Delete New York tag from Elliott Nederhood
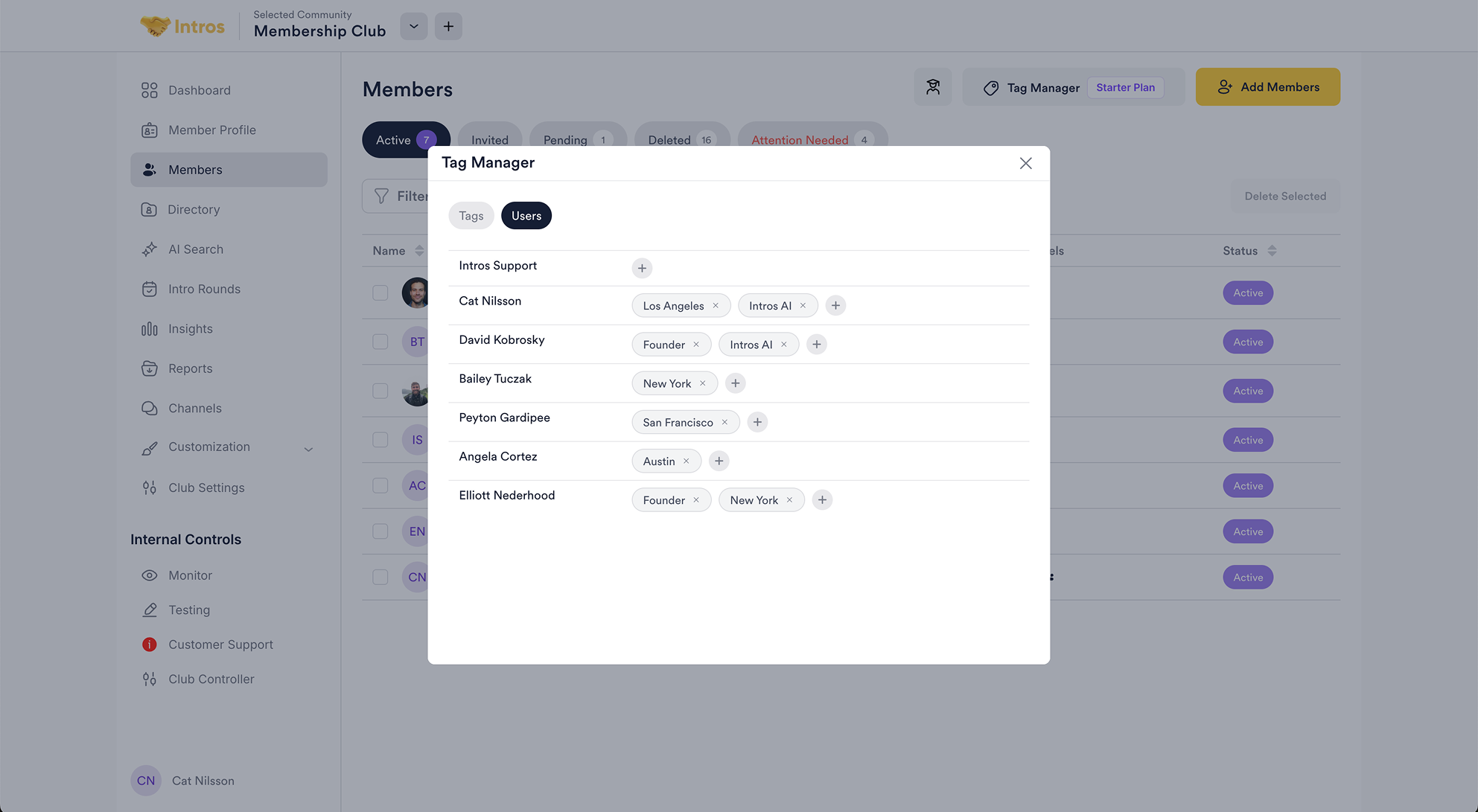The width and height of the screenshot is (1478, 812). point(789,500)
